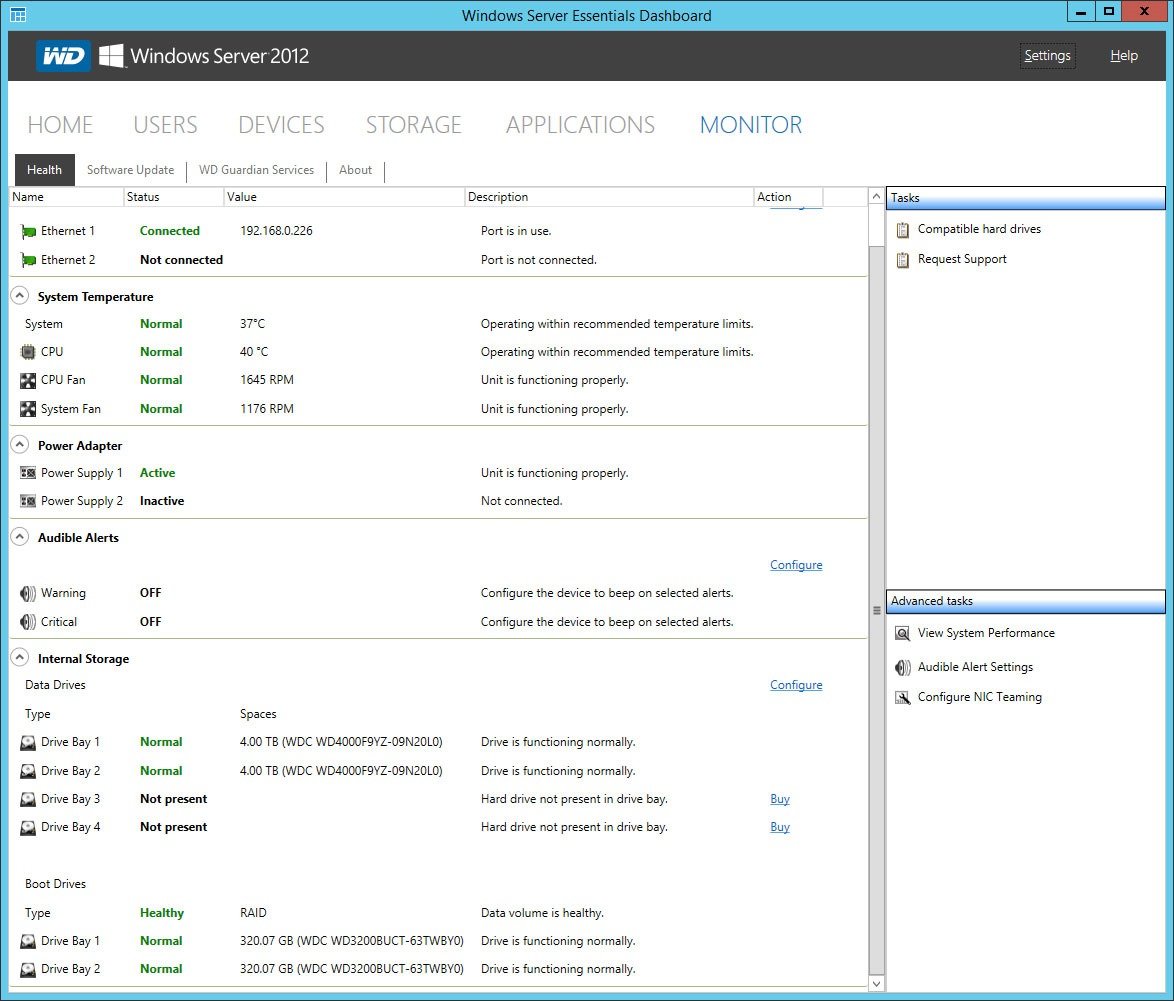This screenshot has width=1174, height=1001.
Task: Click the System Fan icon
Action: point(28,409)
